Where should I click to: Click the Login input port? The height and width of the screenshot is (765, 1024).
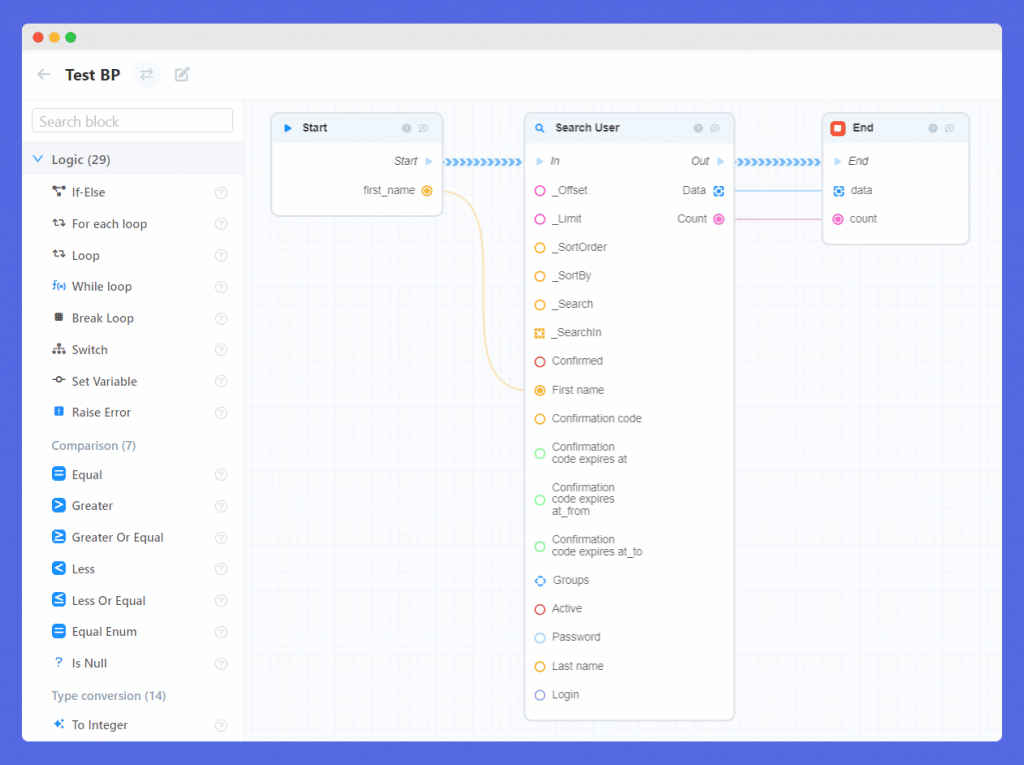coord(540,695)
